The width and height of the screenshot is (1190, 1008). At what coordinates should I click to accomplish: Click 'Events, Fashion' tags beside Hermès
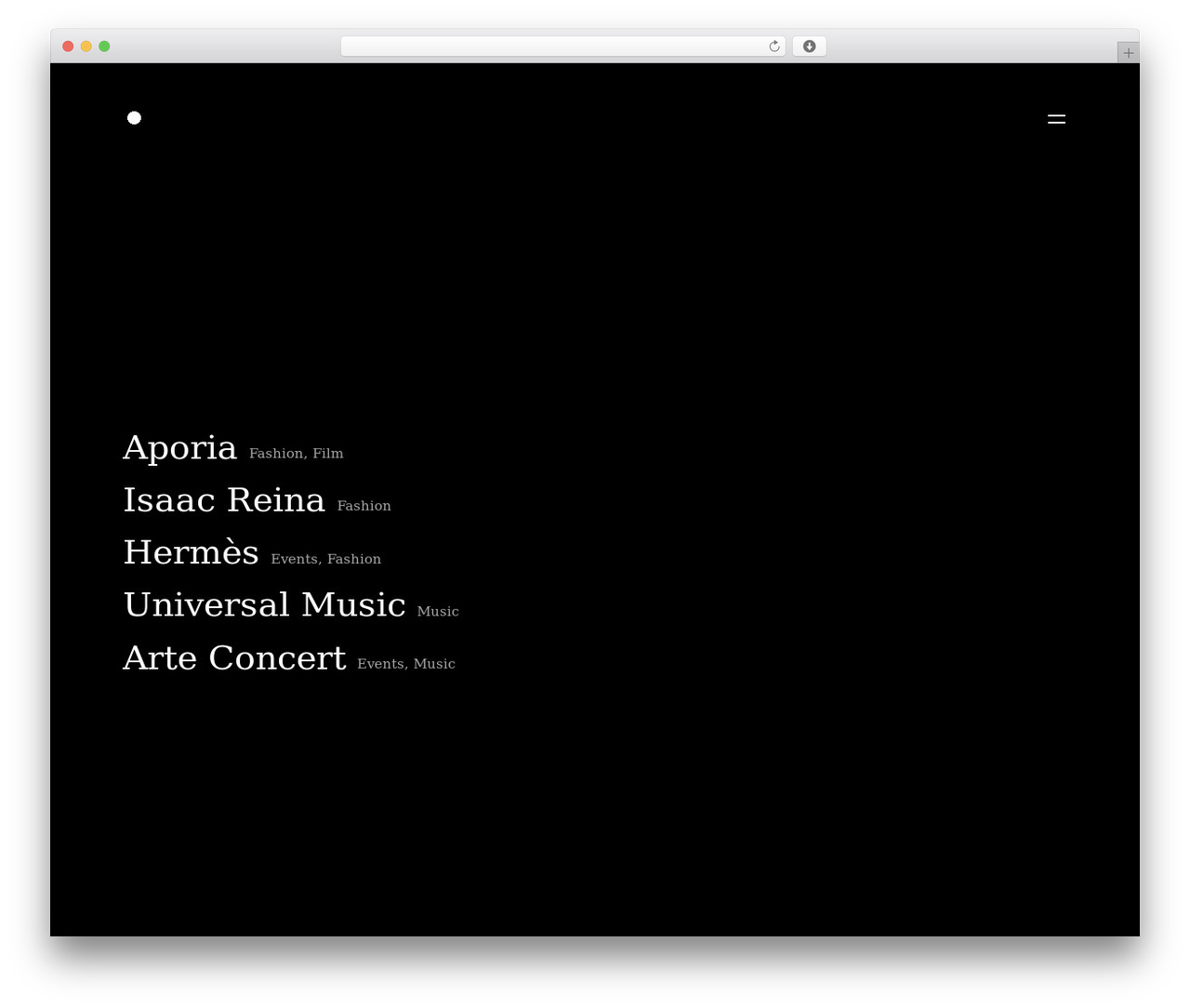pos(326,559)
